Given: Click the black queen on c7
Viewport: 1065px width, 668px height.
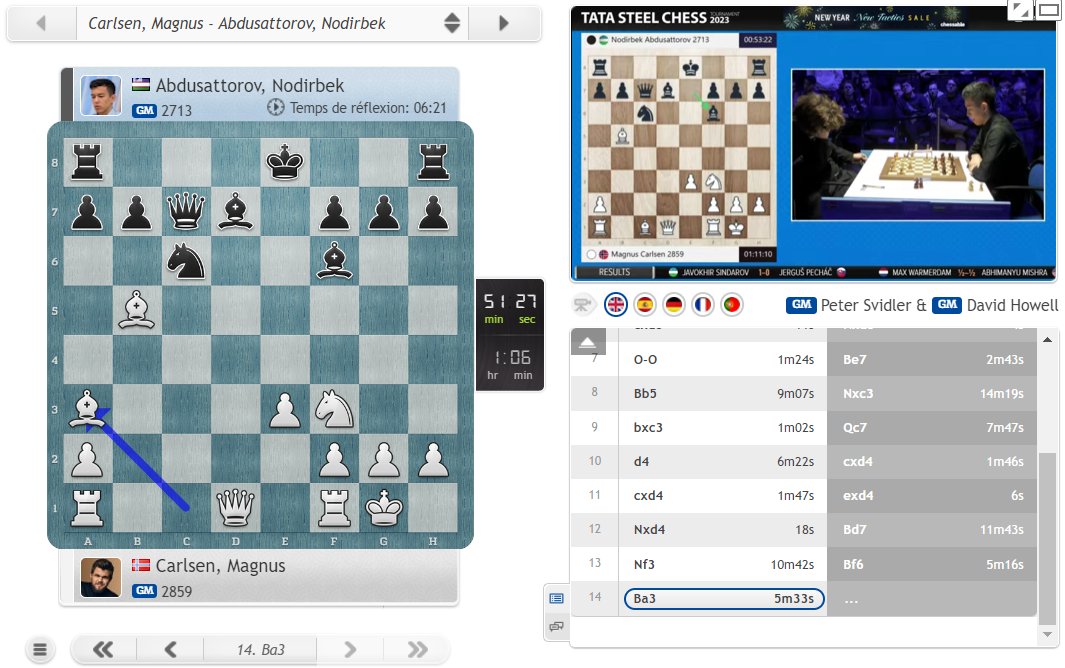Looking at the screenshot, I should [185, 211].
